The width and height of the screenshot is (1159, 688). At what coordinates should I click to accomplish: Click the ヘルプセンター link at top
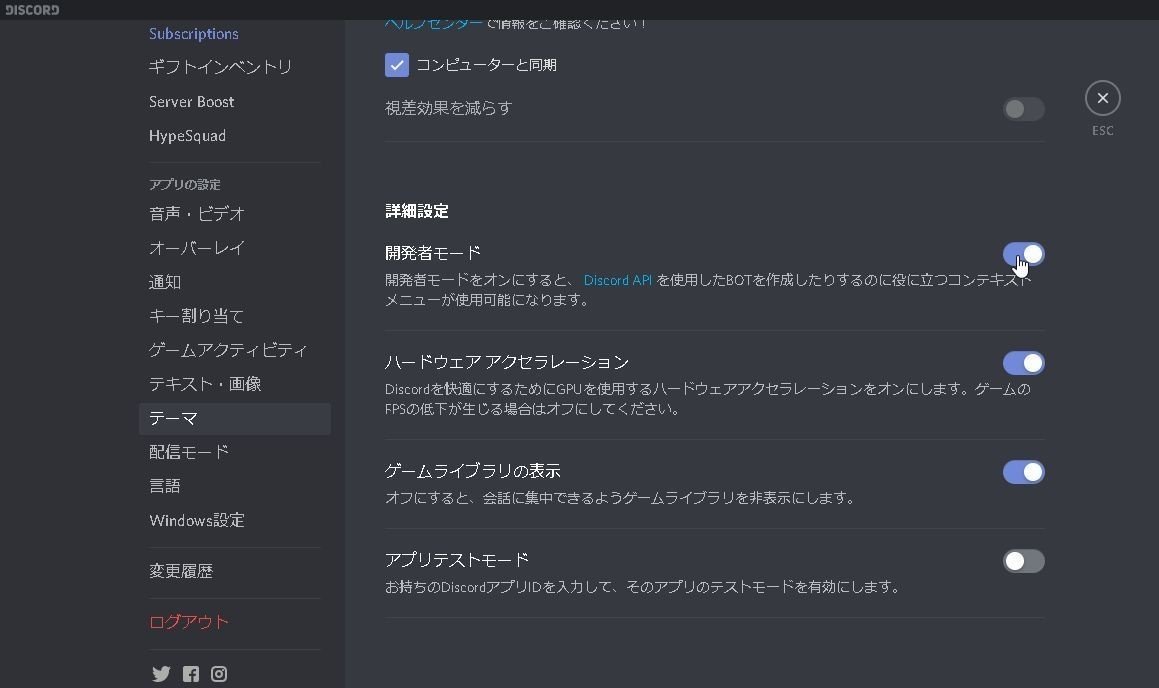(434, 24)
